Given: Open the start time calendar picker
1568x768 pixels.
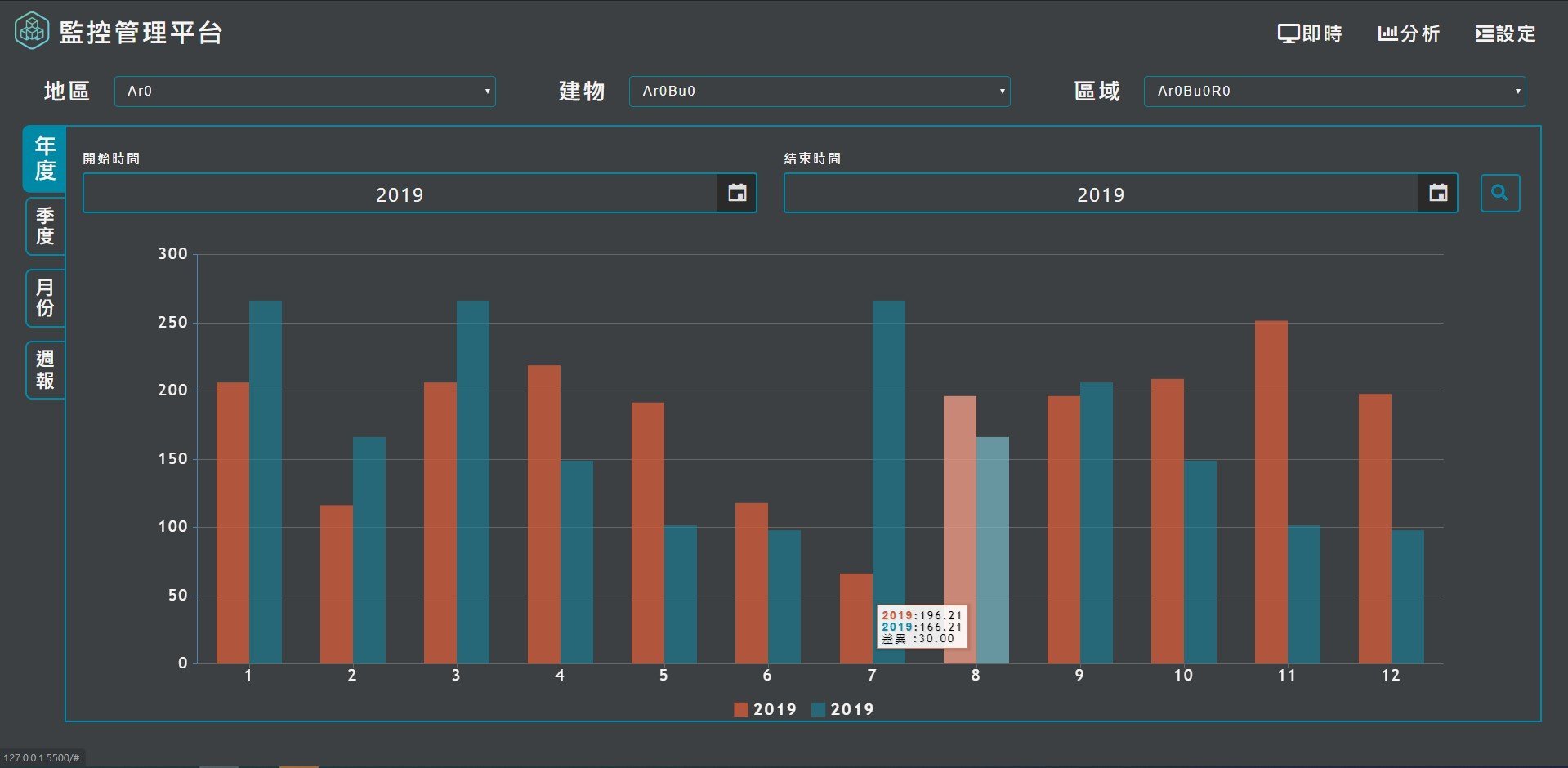Looking at the screenshot, I should coord(737,194).
